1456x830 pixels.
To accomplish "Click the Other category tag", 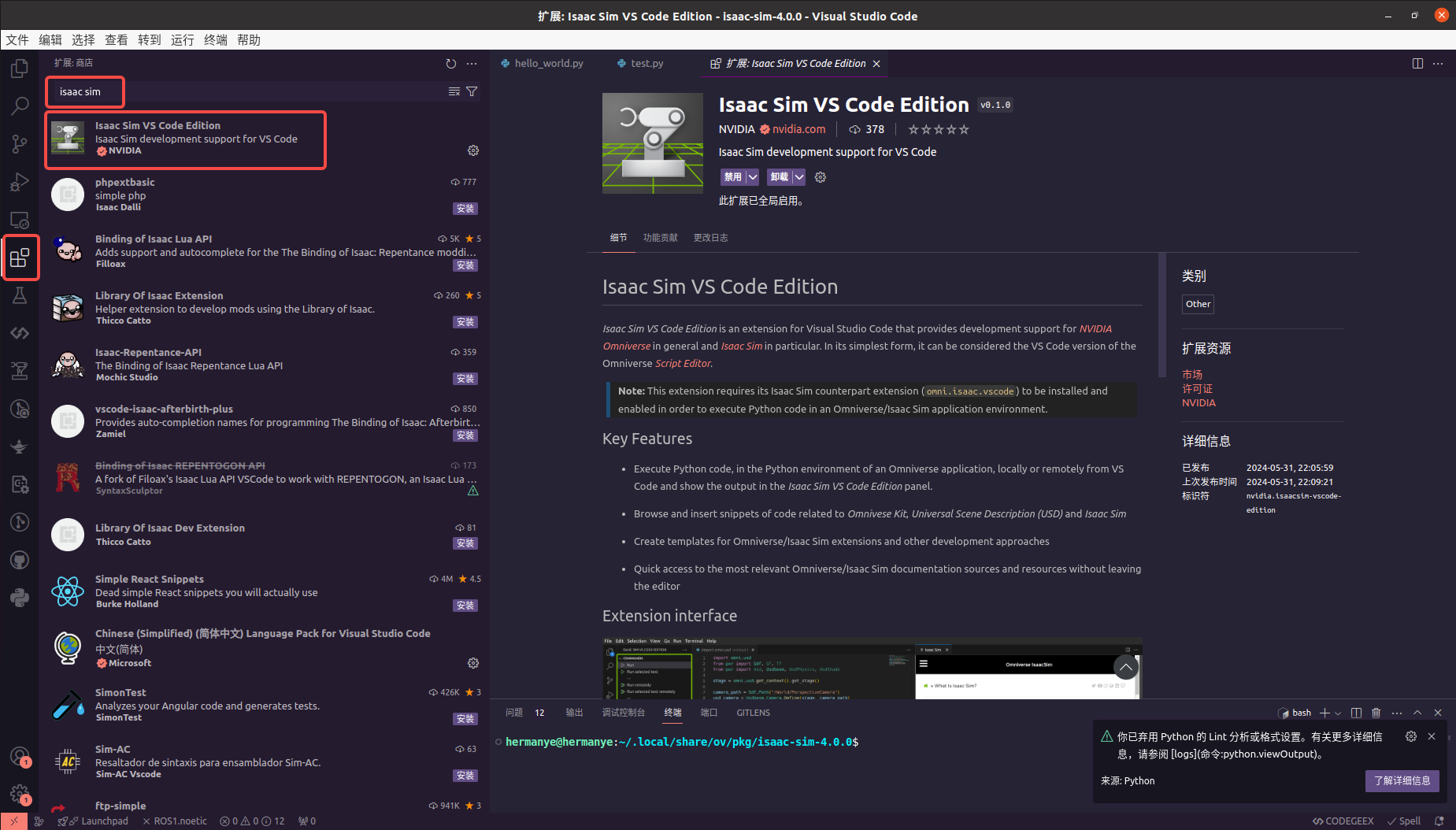I will tap(1198, 304).
